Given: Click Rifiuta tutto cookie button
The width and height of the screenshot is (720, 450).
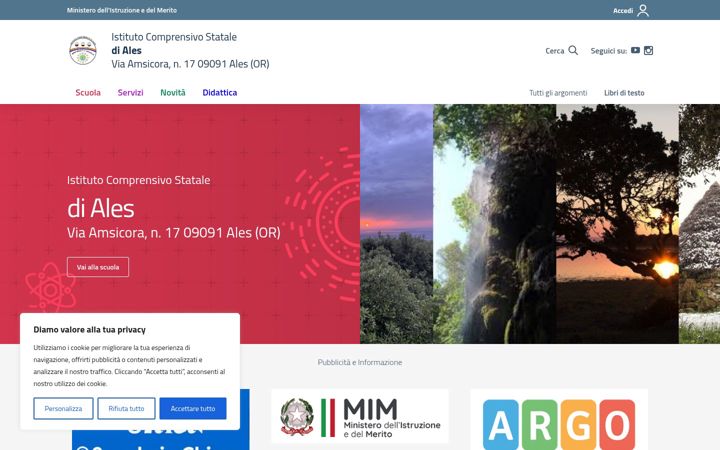Looking at the screenshot, I should [126, 408].
